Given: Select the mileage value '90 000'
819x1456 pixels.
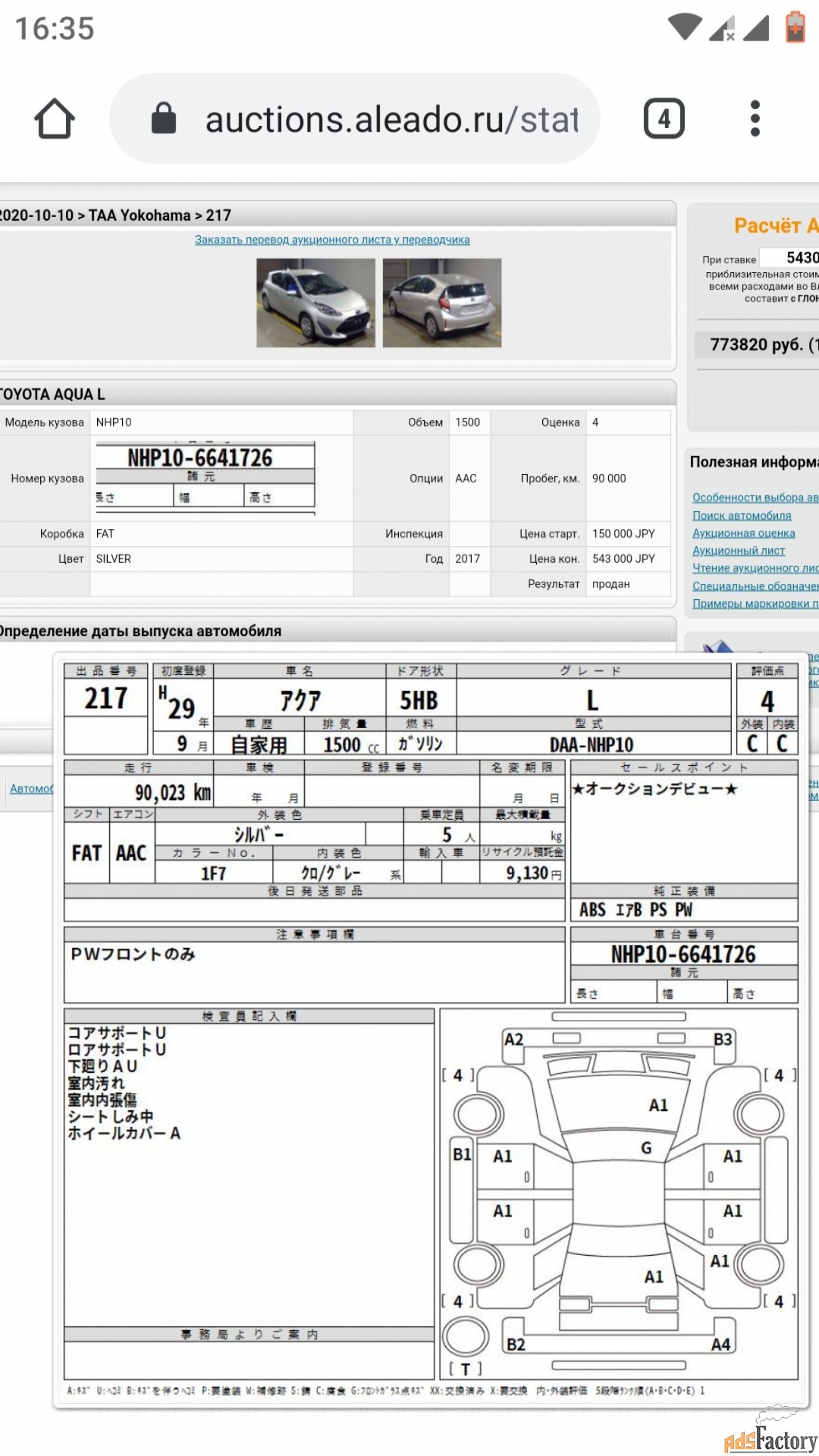Looking at the screenshot, I should 609,479.
